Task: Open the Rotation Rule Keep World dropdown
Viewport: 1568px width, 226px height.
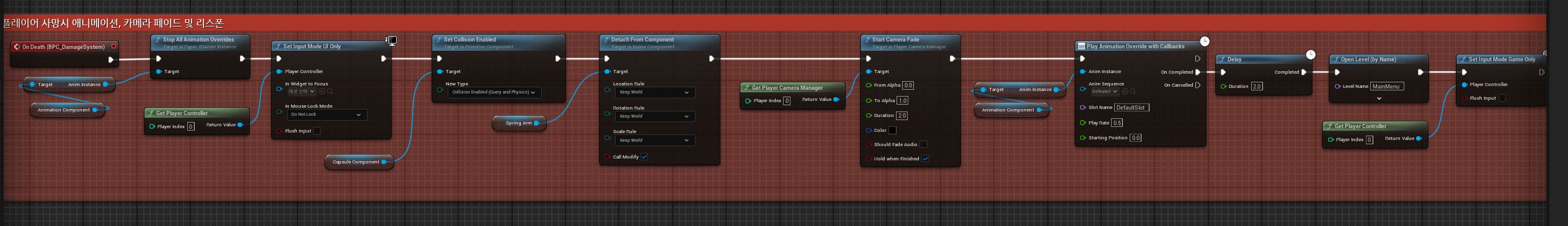Action: (655, 116)
